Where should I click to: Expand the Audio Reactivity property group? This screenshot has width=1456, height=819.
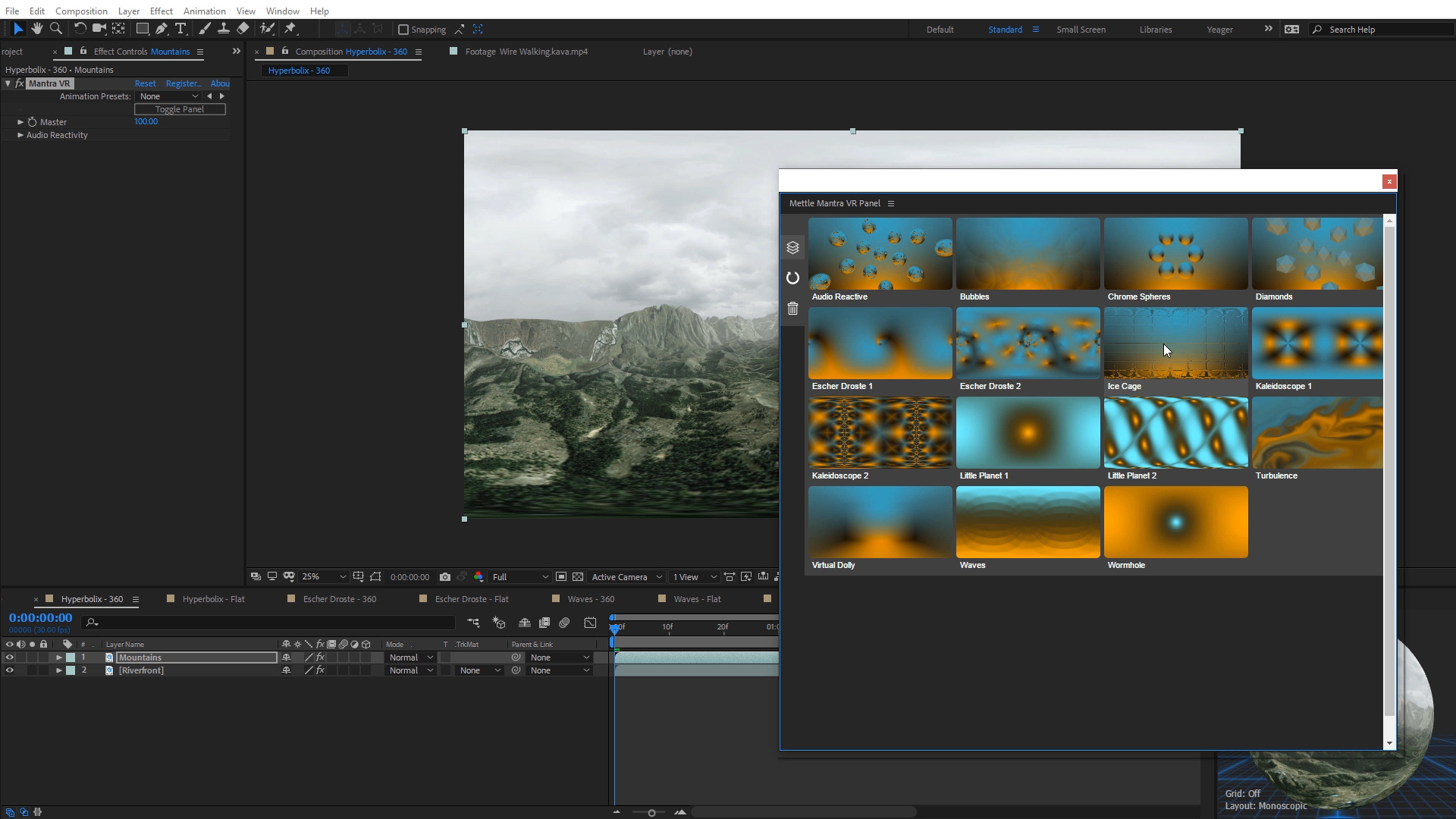(20, 135)
